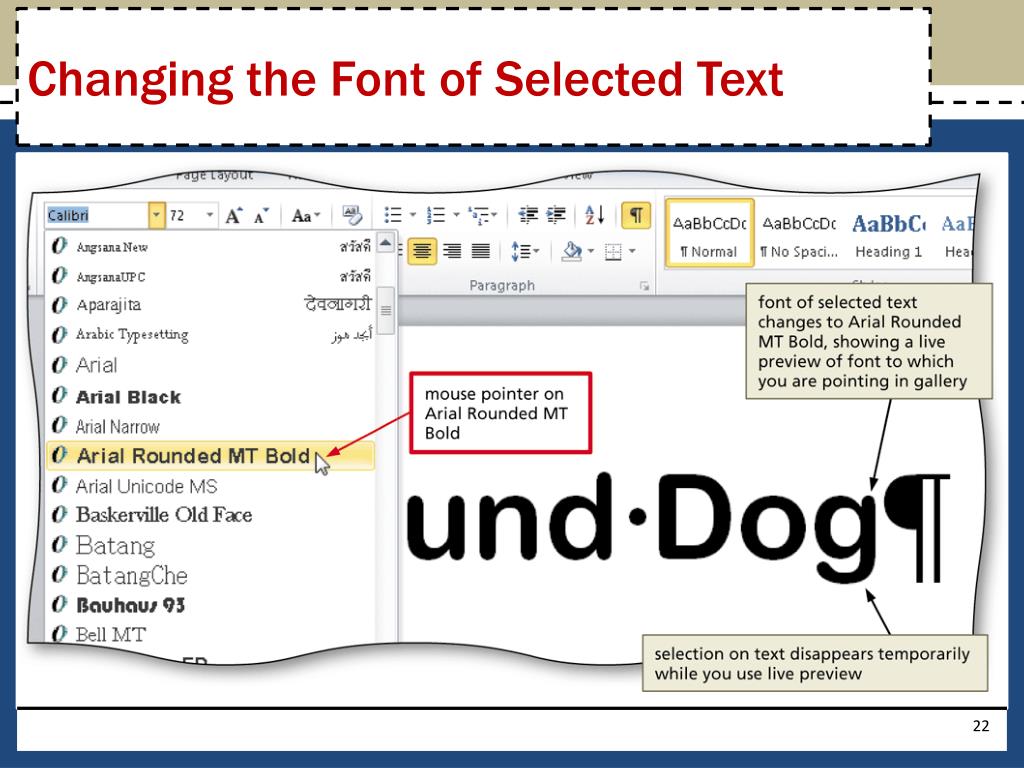
Task: Choose Arabic Typesetting font
Action: [x=210, y=334]
